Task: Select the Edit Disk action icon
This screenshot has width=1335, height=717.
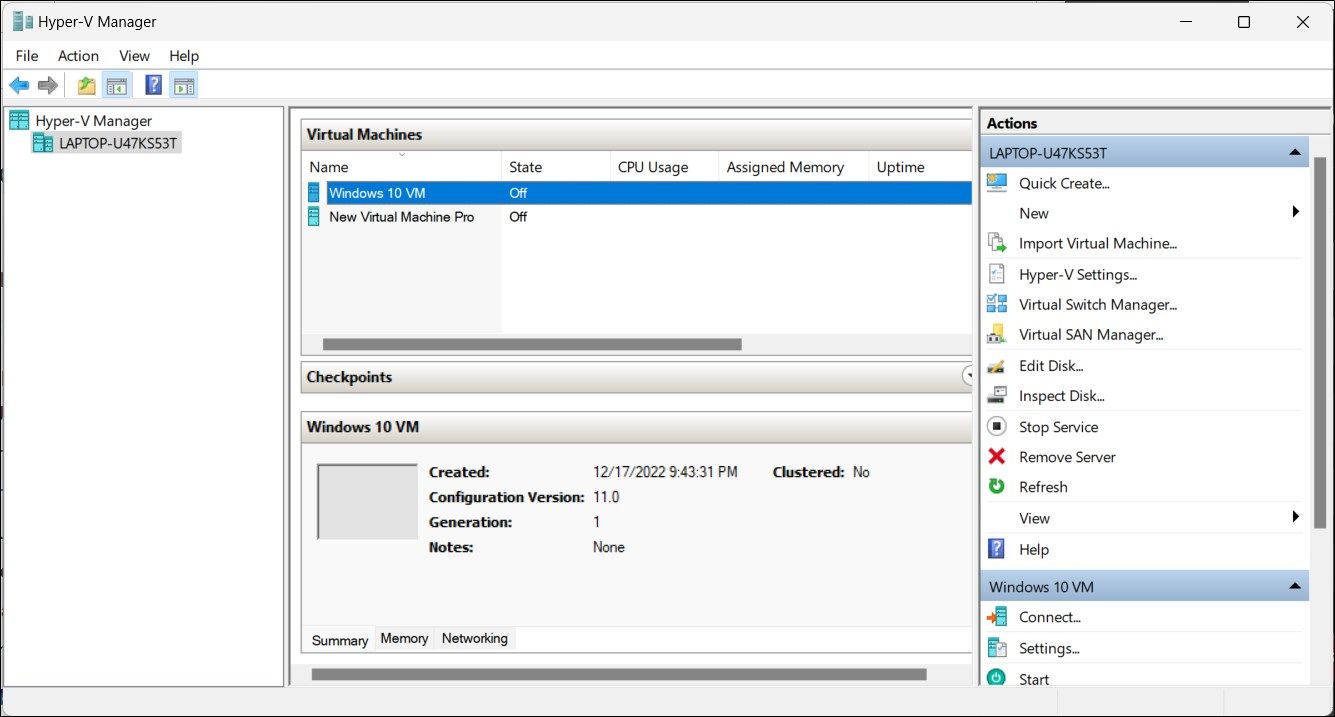Action: (x=996, y=365)
